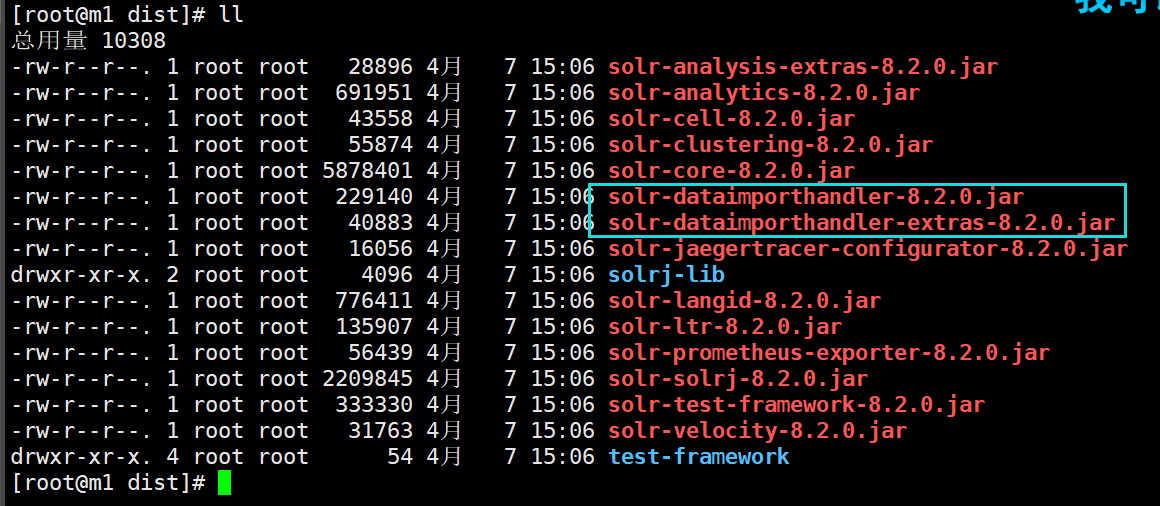Viewport: 1160px width, 506px height.
Task: Select solr-test-framework-8.2.0.jar file name
Action: (796, 405)
